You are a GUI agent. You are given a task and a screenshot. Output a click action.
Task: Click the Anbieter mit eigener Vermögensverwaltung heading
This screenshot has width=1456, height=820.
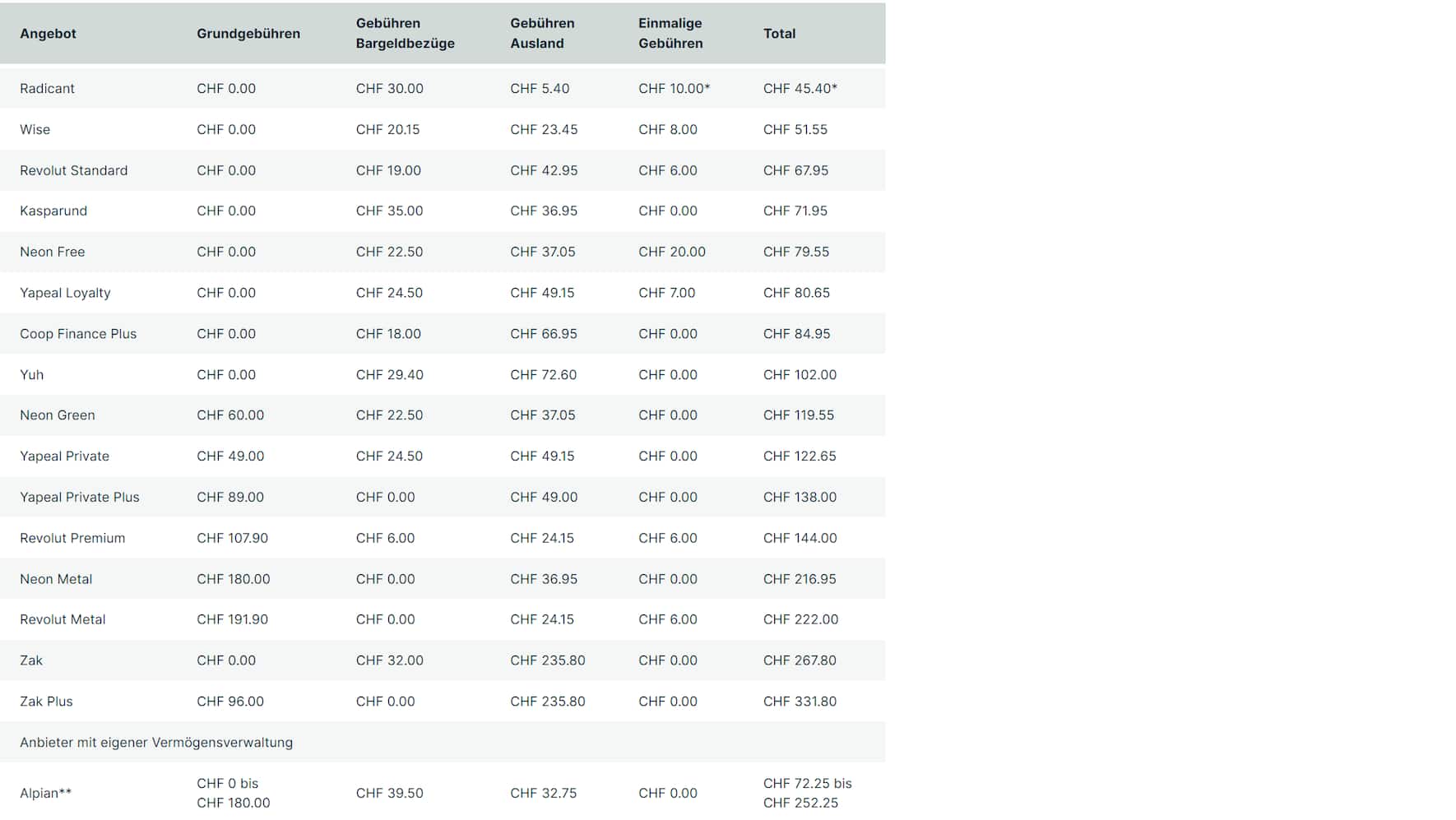(156, 743)
